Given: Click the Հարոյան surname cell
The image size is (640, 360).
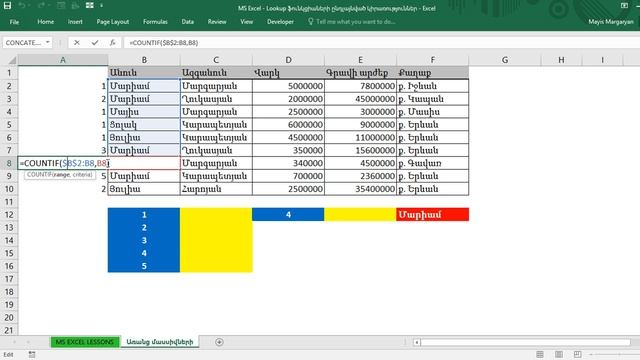Looking at the screenshot, I should pos(216,189).
